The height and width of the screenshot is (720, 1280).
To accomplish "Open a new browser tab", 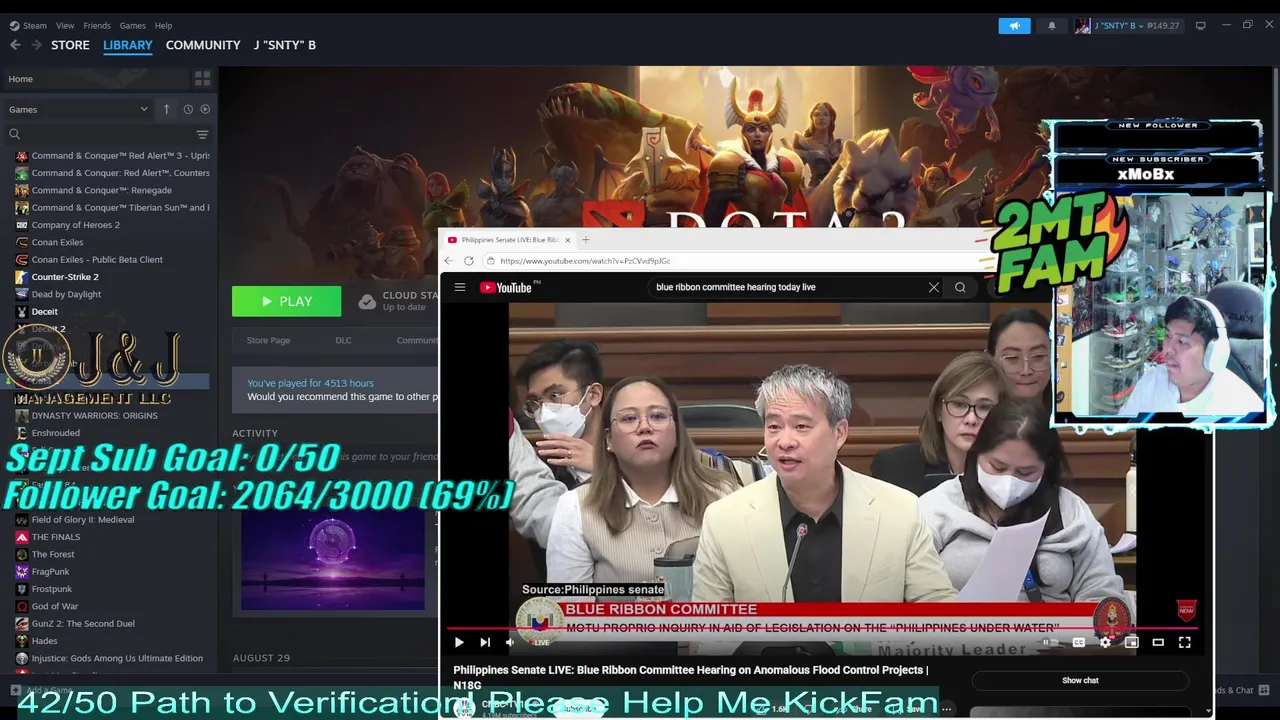I will [x=586, y=240].
